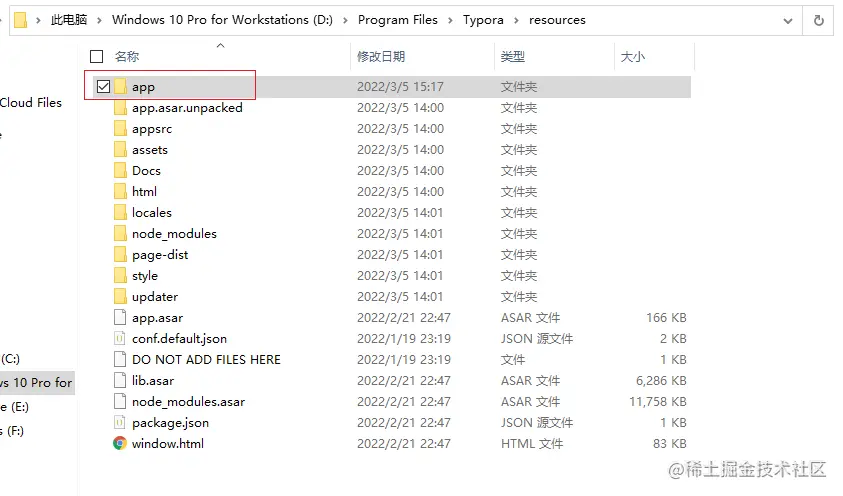Go to 此电脑 breadcrumb
843x496 pixels.
69,20
